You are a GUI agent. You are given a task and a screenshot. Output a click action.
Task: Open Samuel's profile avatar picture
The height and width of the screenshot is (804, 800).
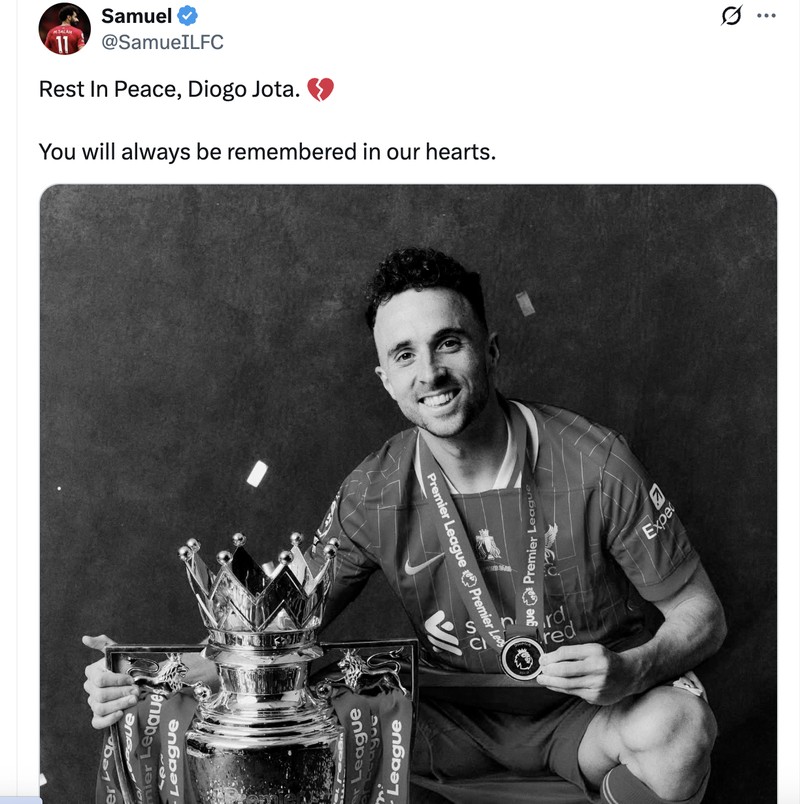pyautogui.click(x=65, y=28)
